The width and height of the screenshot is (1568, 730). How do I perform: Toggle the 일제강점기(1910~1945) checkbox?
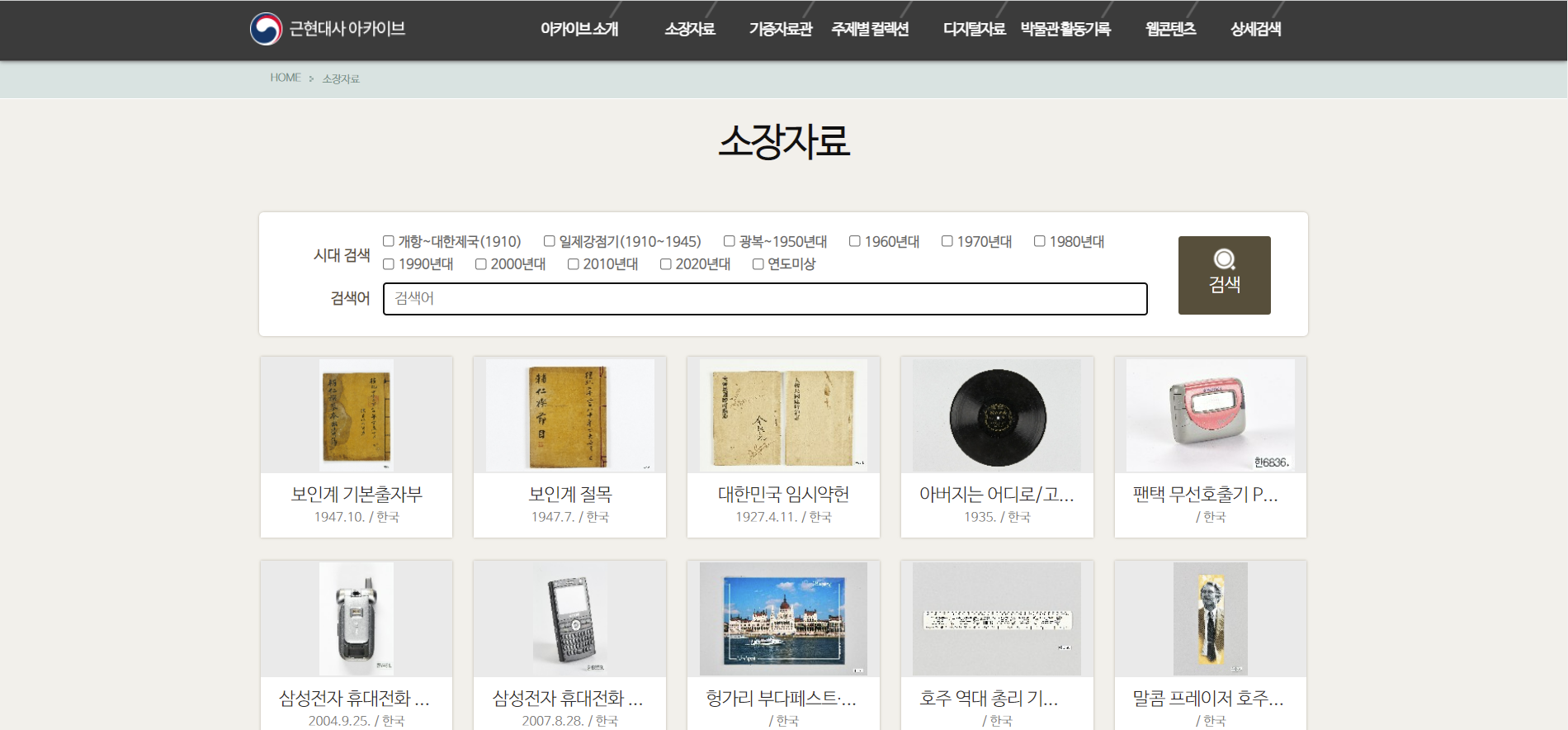[x=550, y=241]
